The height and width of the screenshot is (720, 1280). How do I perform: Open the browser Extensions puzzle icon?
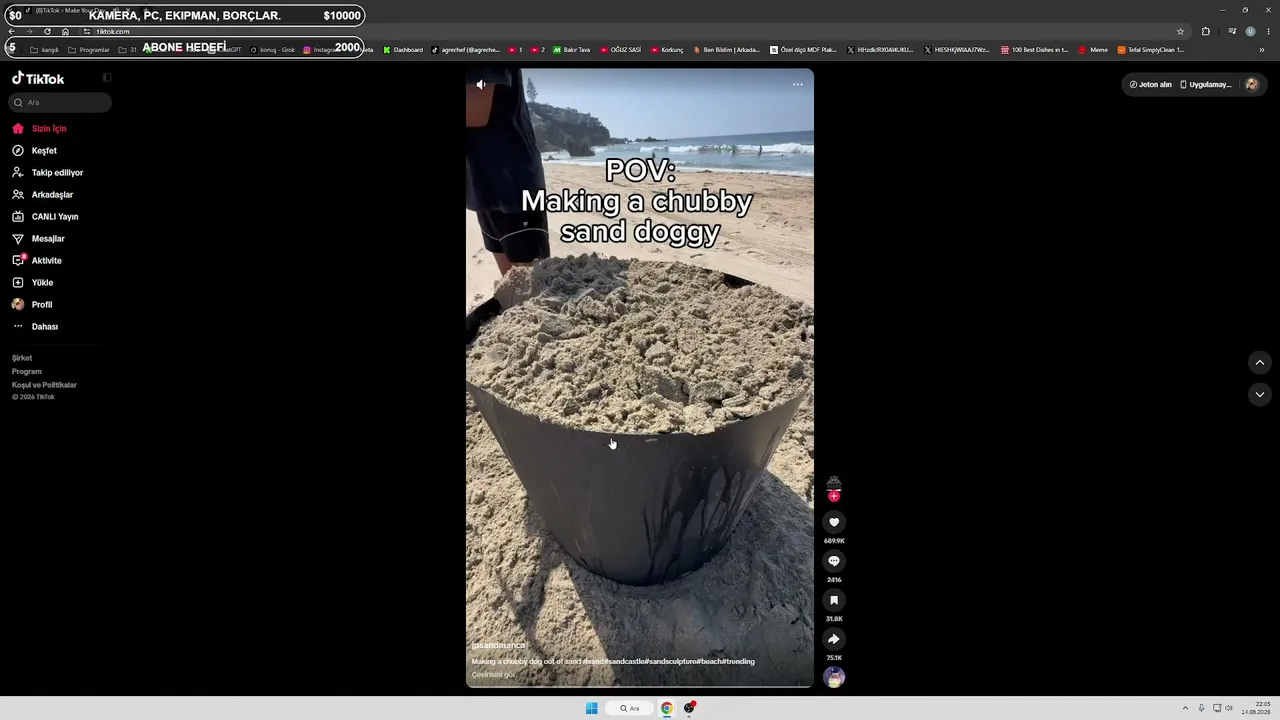tap(1206, 31)
